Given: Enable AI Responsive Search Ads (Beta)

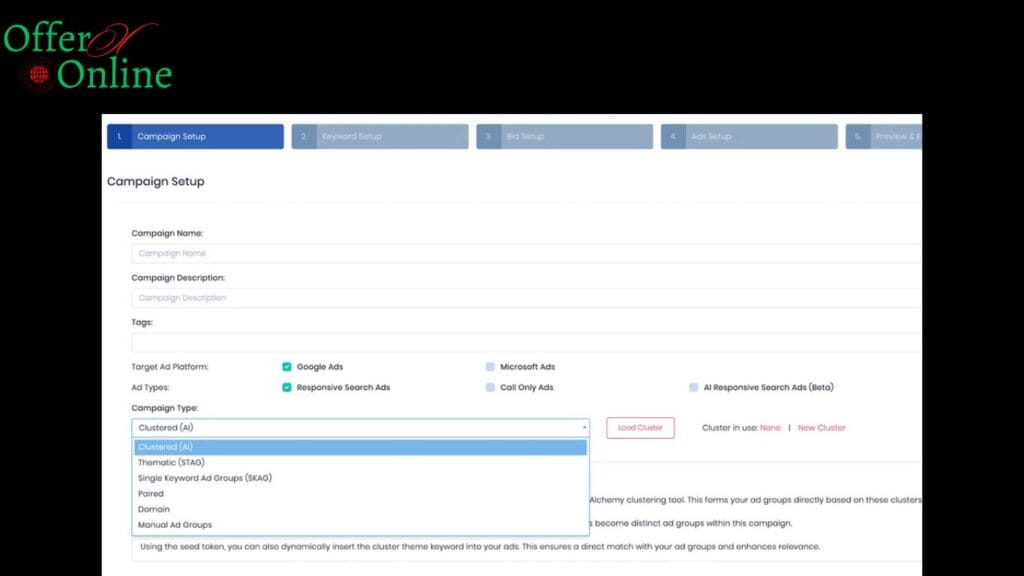Looking at the screenshot, I should [693, 387].
